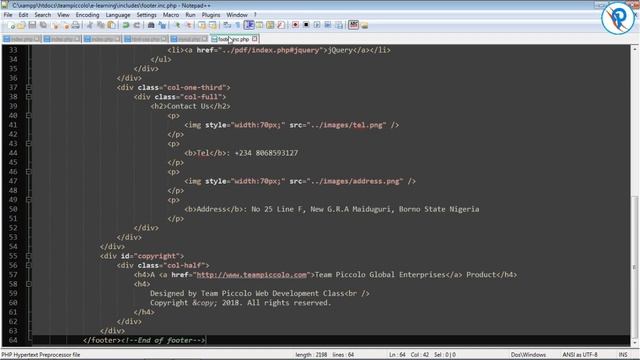Click the http://www.teampiccolo.com link in code
Screen dimensions: 640x360
pyautogui.click(x=251, y=275)
